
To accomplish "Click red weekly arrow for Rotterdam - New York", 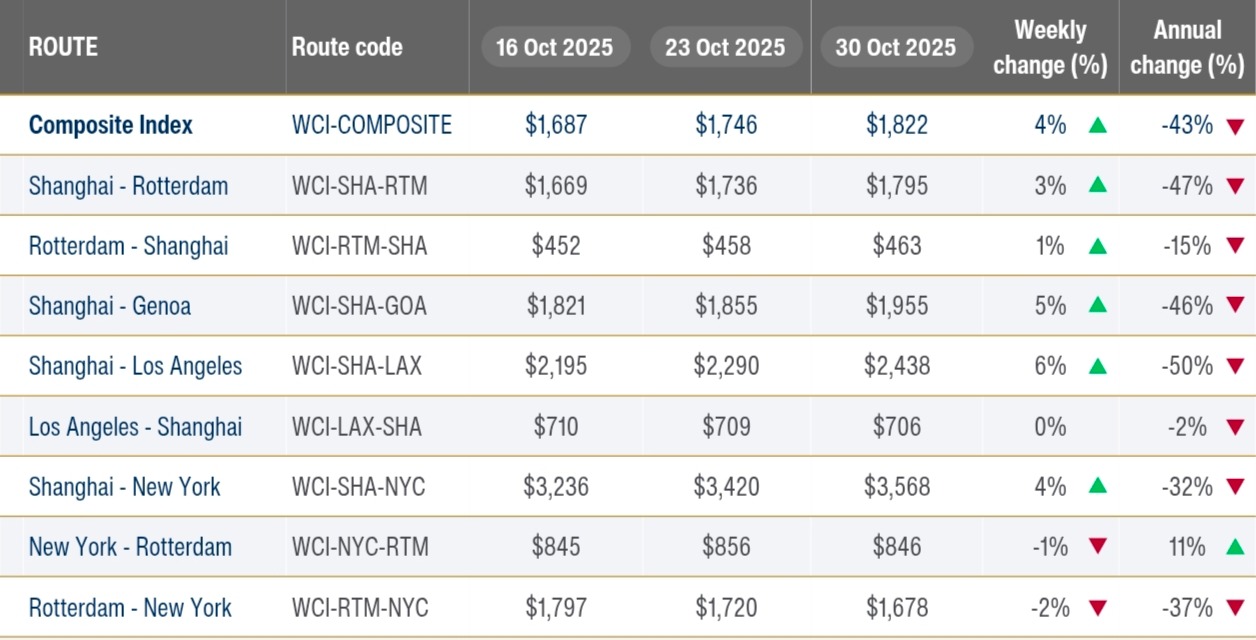I will click(x=1098, y=608).
